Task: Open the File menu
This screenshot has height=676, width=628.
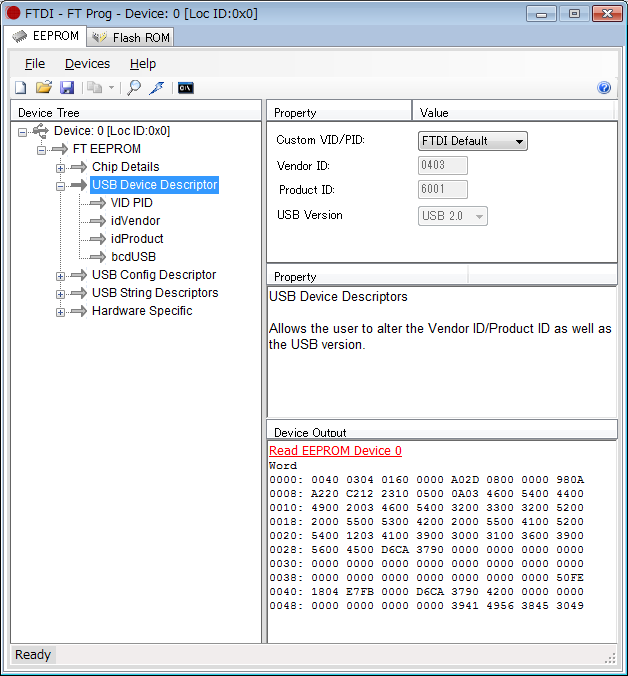Action: tap(34, 64)
